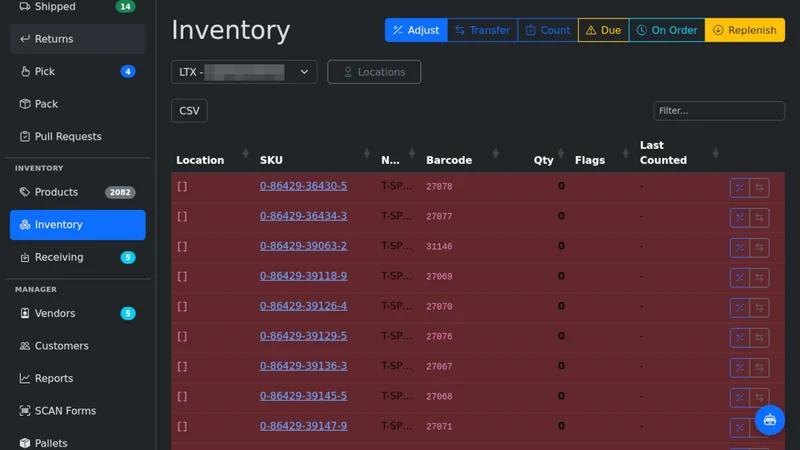This screenshot has width=800, height=450.
Task: Click barcode value 31146
Action: pos(439,246)
